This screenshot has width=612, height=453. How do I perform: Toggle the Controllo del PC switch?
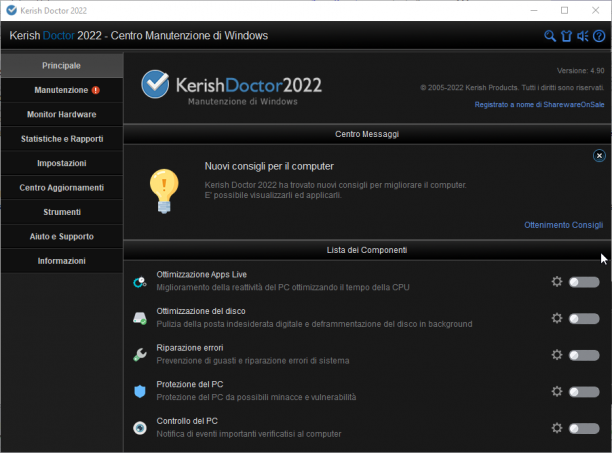click(x=584, y=428)
